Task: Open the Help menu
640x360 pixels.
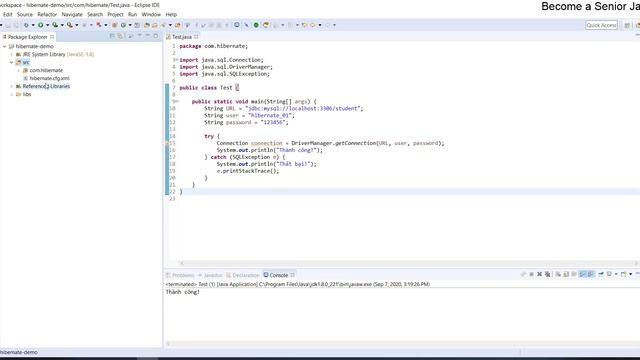Action: (171, 14)
